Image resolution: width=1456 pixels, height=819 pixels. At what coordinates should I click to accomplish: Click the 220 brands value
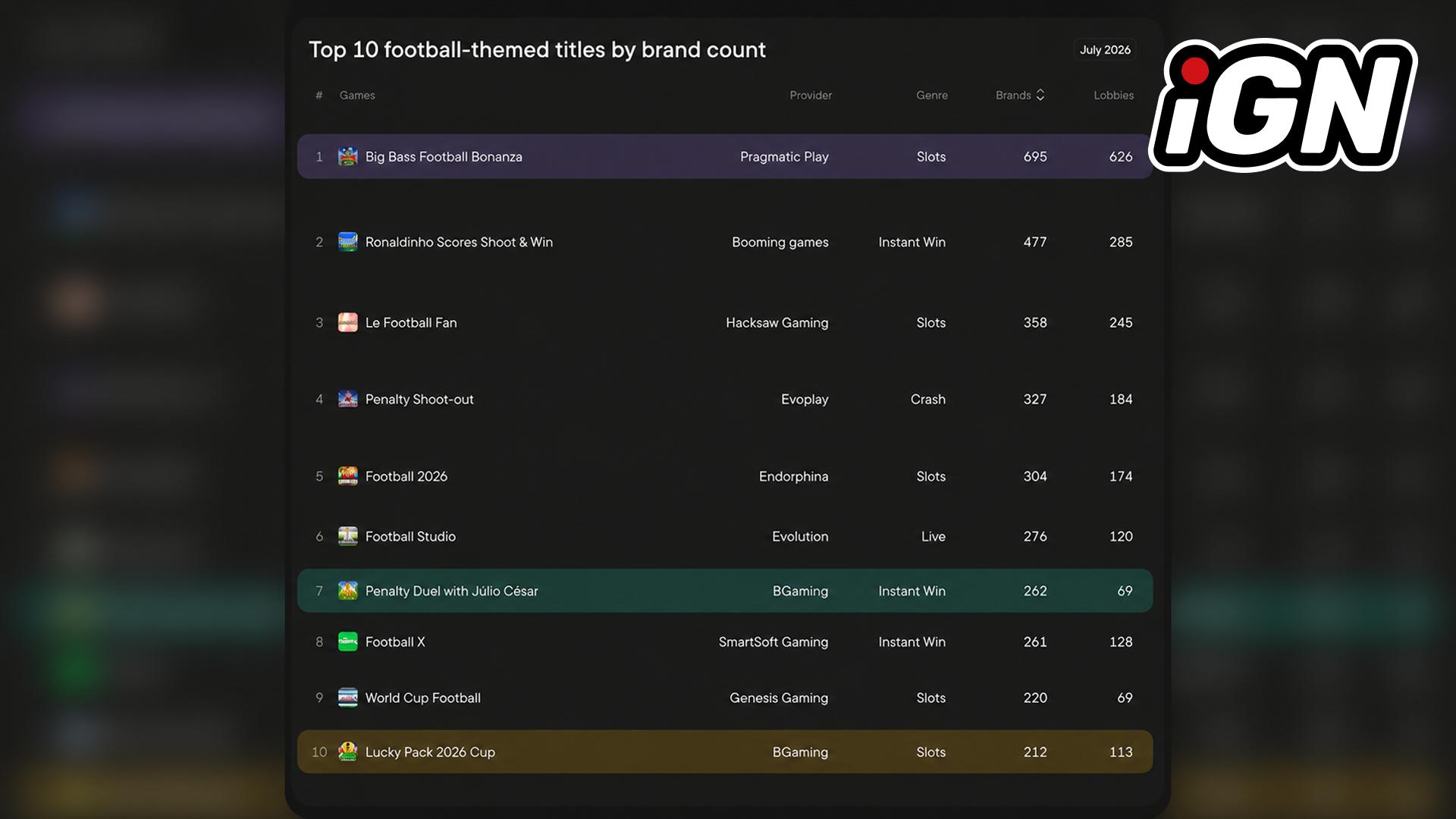[x=1035, y=698]
